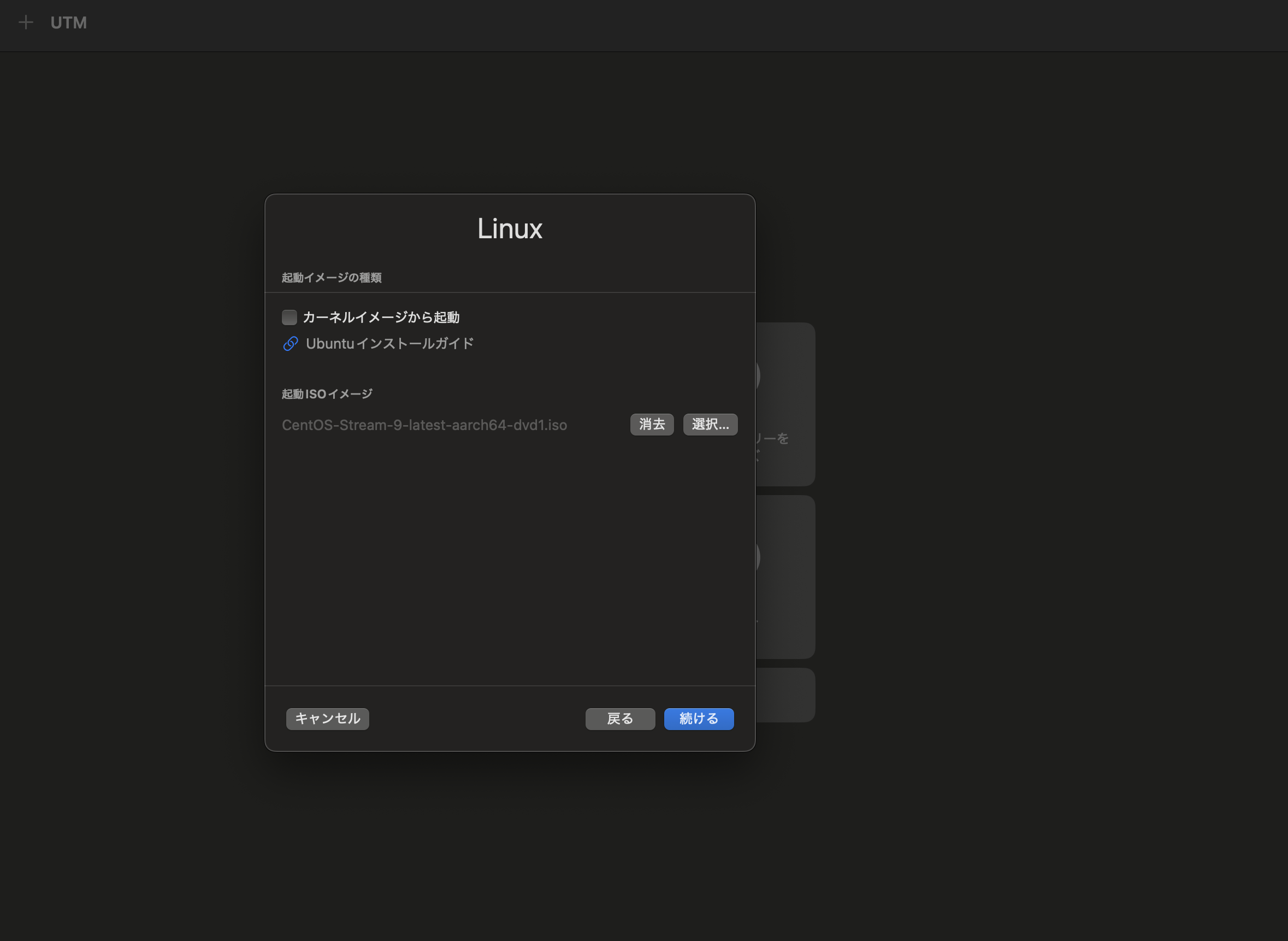Click 選択... to choose ISO image

tap(710, 425)
